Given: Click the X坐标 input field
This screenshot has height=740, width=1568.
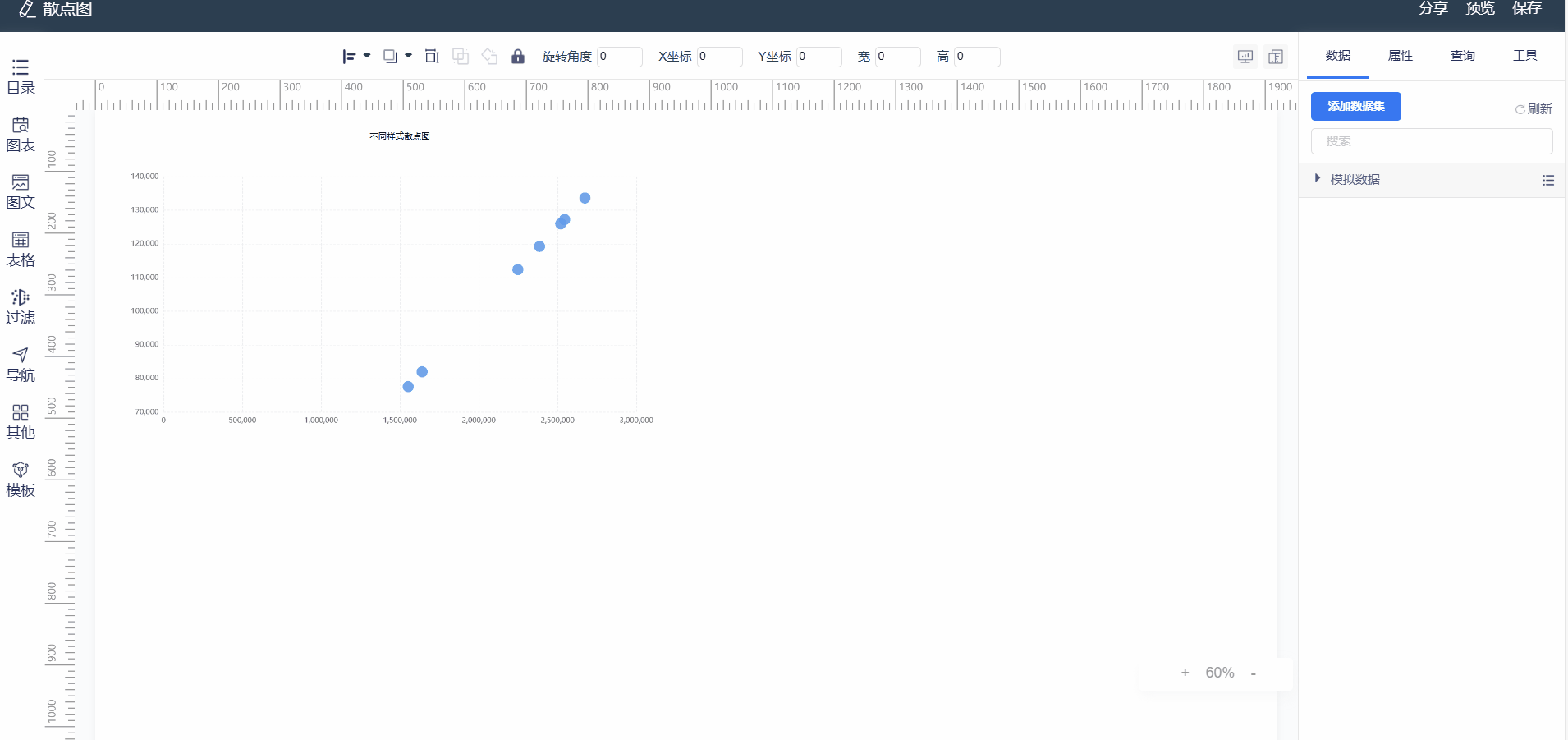Looking at the screenshot, I should click(x=720, y=57).
